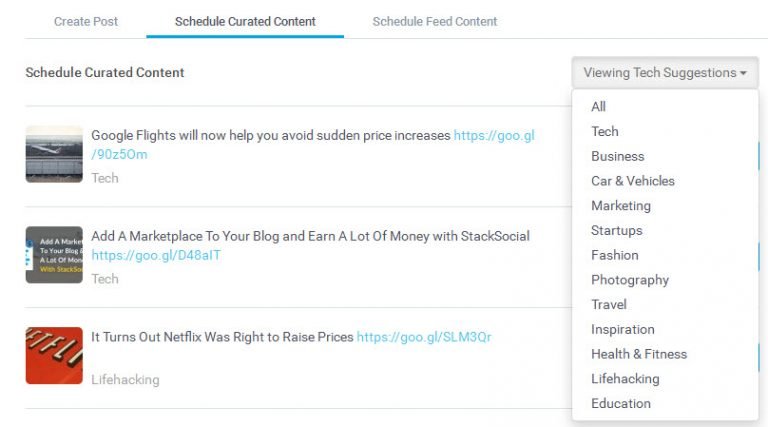Image resolution: width=768 pixels, height=427 pixels.
Task: Choose Tech category in dropdown list
Action: (605, 131)
